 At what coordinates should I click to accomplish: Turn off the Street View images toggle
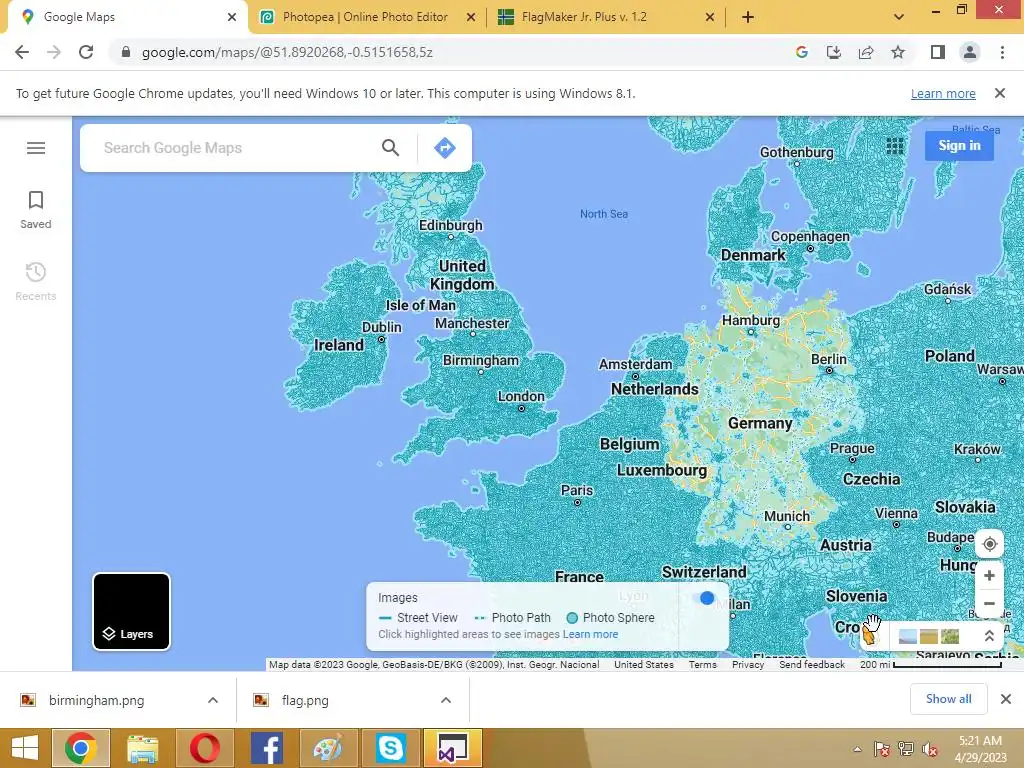(703, 598)
